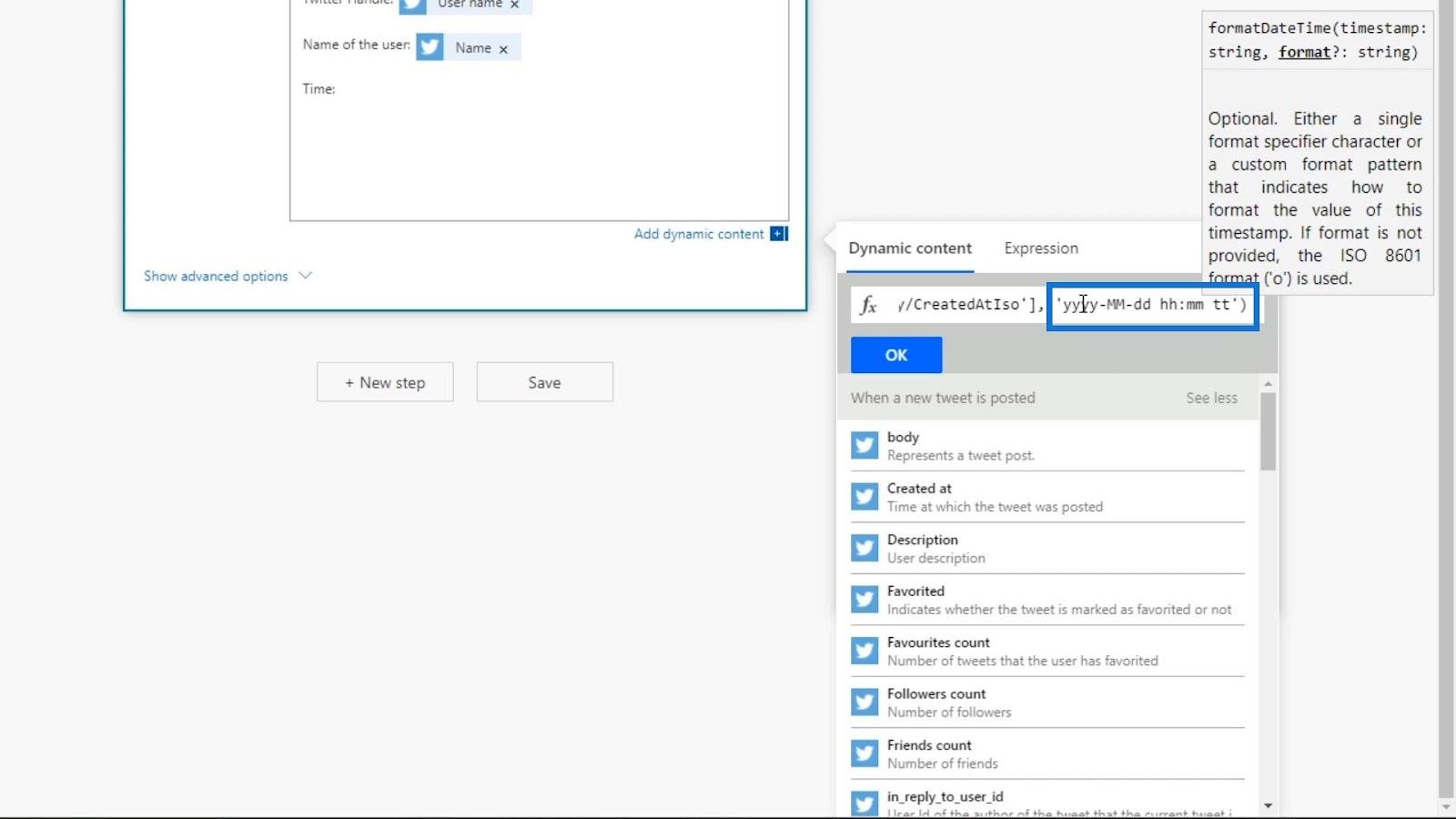Click 'When a new tweet is posted' header
Screen dimensions: 1456x819
(943, 398)
